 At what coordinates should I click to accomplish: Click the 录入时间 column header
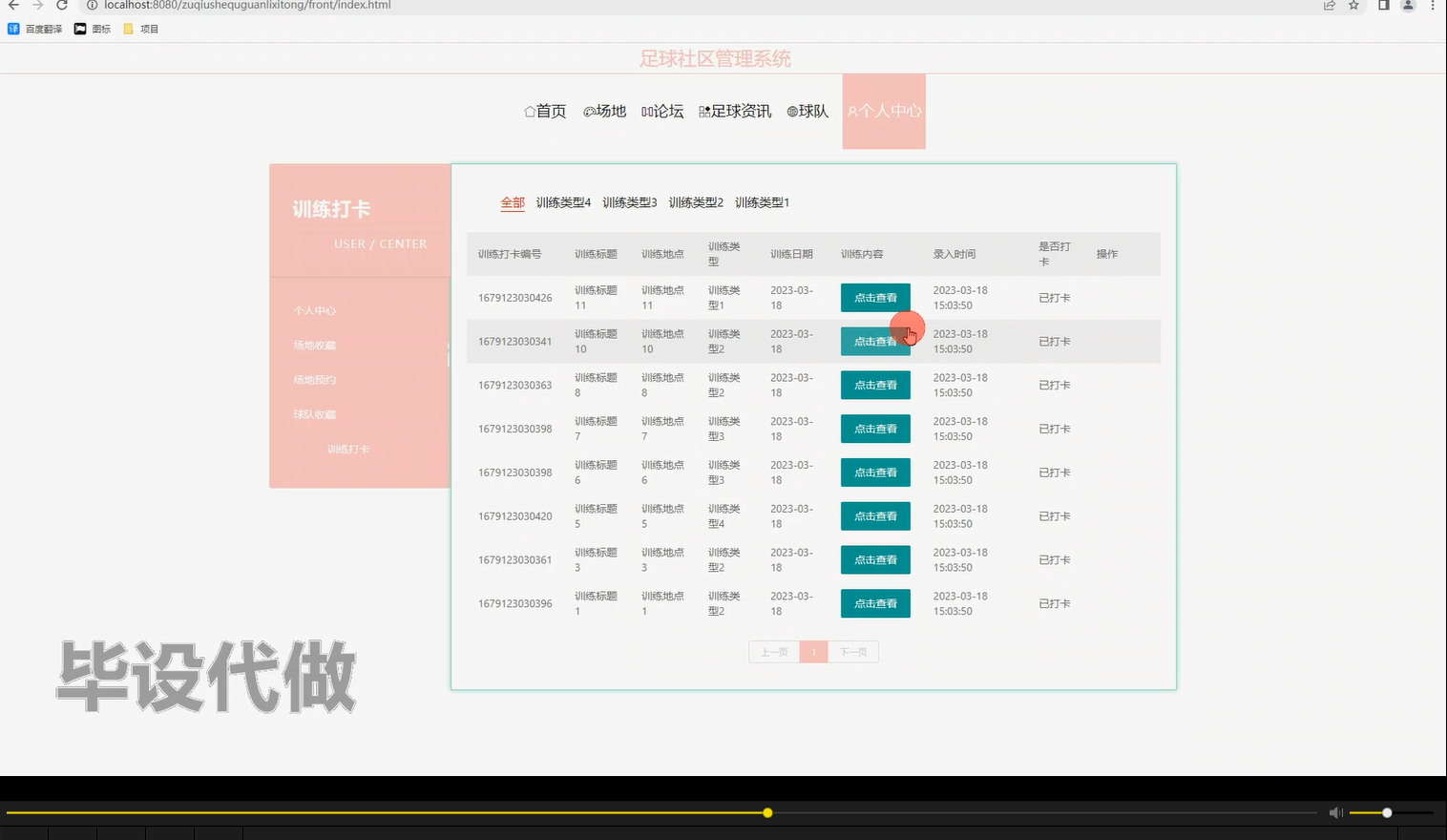click(x=954, y=254)
